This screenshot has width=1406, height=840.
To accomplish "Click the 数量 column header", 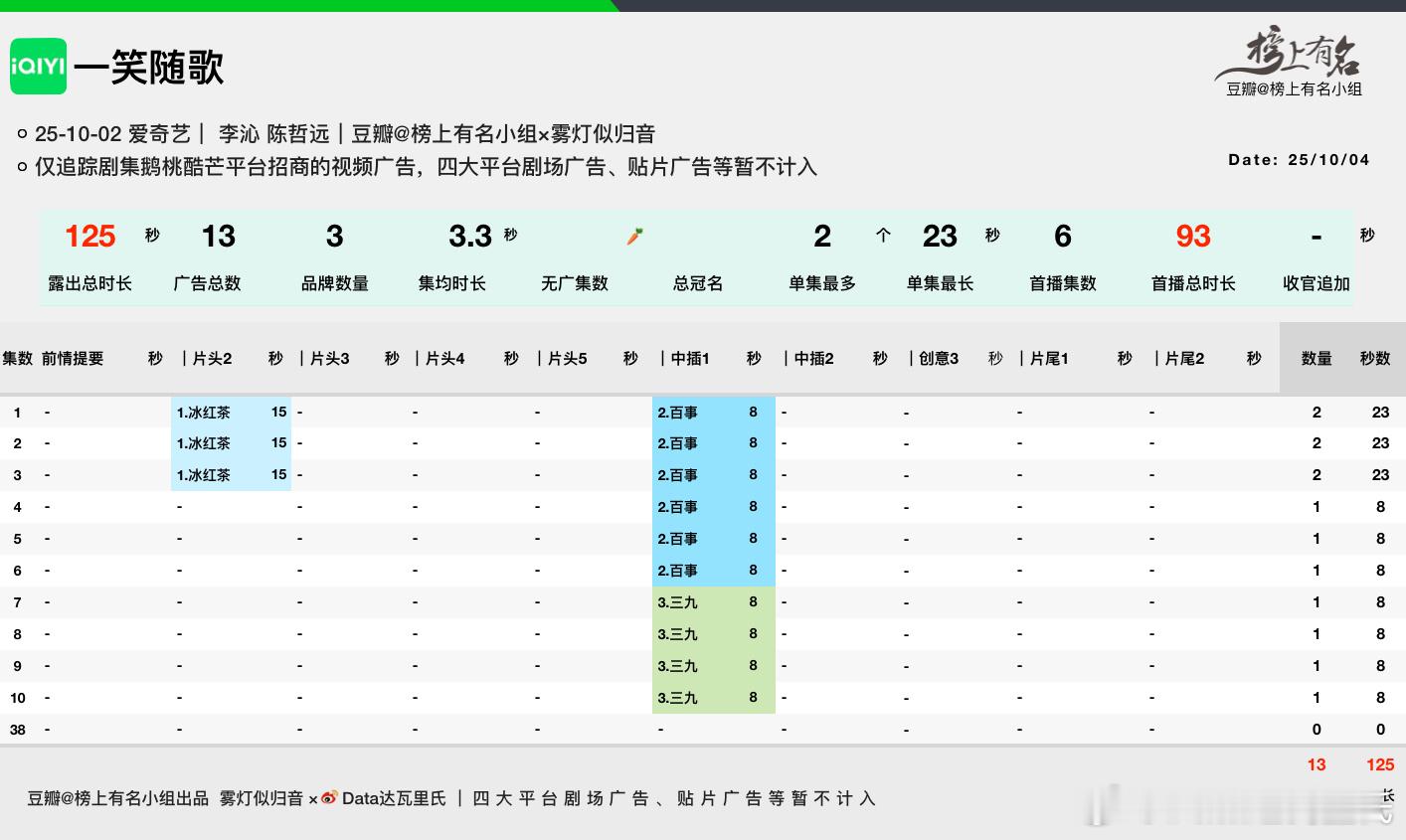I will click(x=1317, y=358).
